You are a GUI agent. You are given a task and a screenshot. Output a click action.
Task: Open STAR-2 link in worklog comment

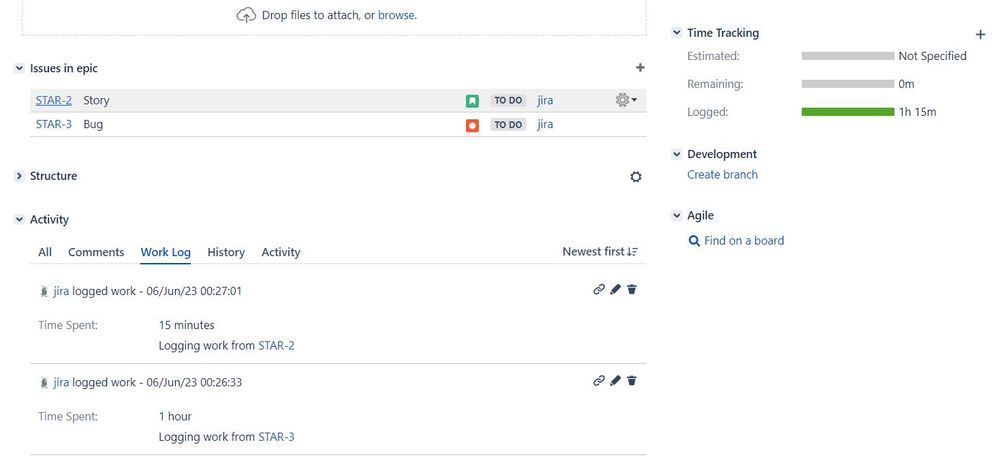(x=276, y=346)
